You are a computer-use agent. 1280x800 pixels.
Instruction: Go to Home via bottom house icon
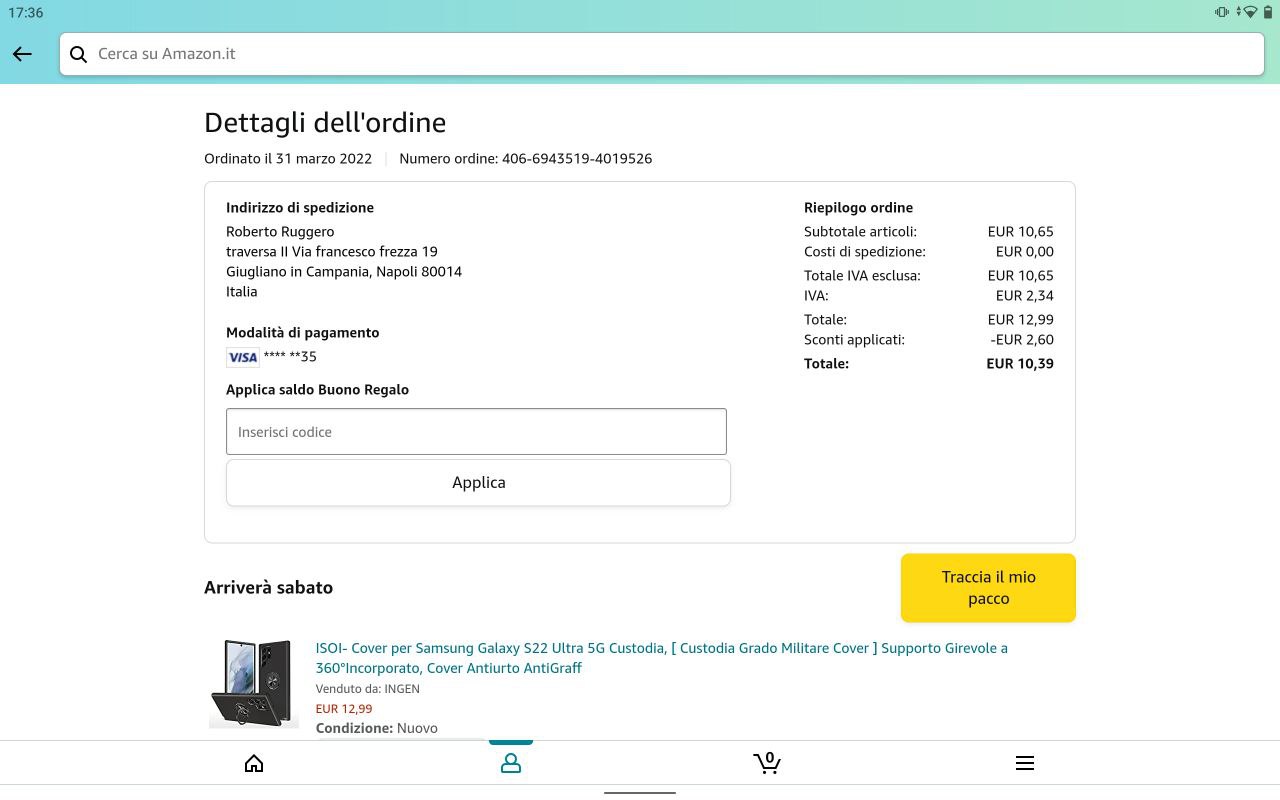[254, 764]
